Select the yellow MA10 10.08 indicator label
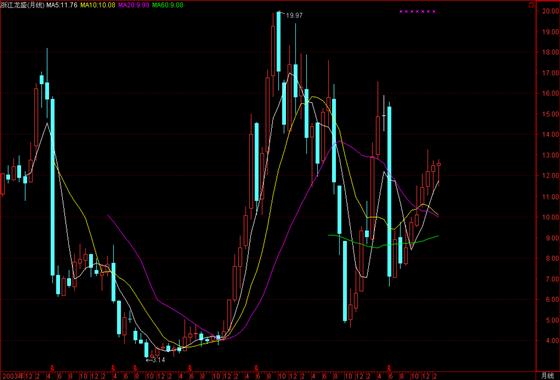 pyautogui.click(x=98, y=5)
